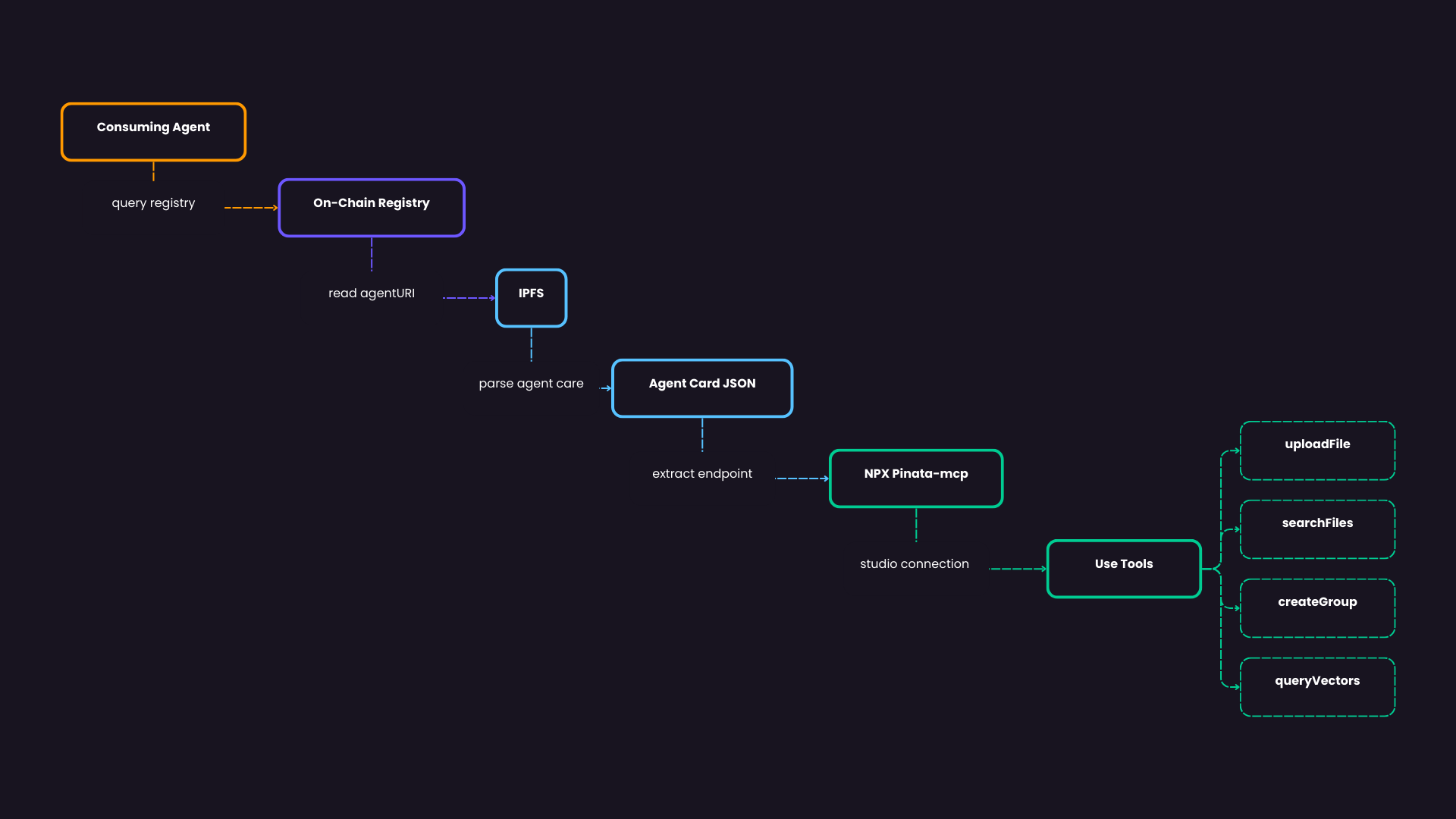Screen dimensions: 1456x819
Task: Click the queryVectors tool box
Action: point(1317,686)
